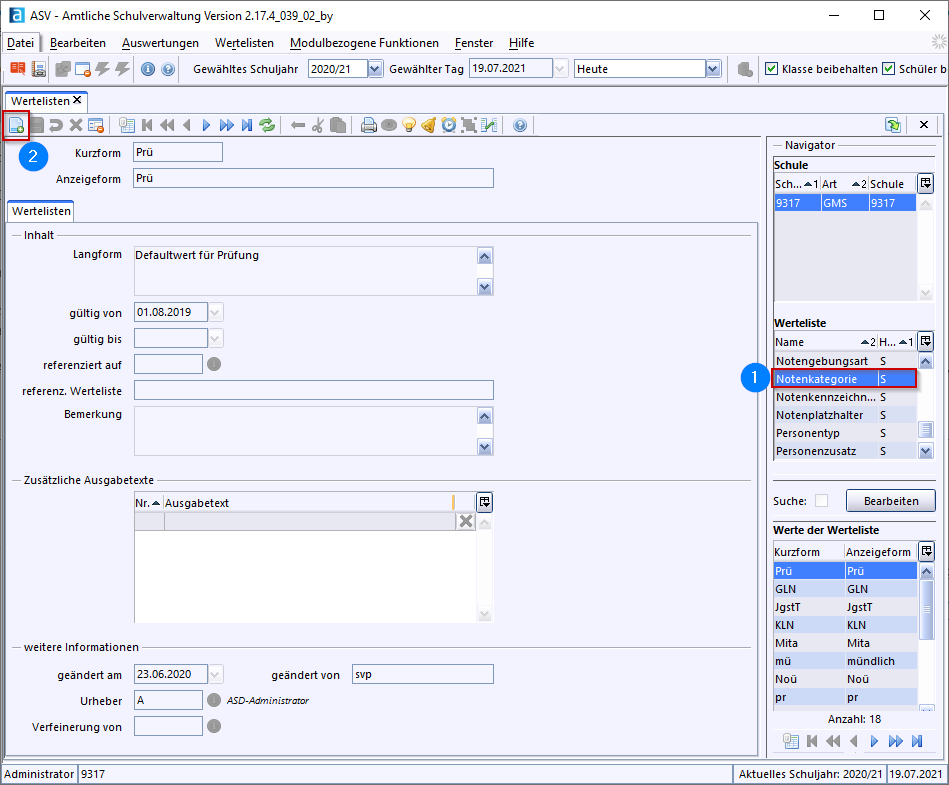Click the light bulb icon

click(409, 125)
